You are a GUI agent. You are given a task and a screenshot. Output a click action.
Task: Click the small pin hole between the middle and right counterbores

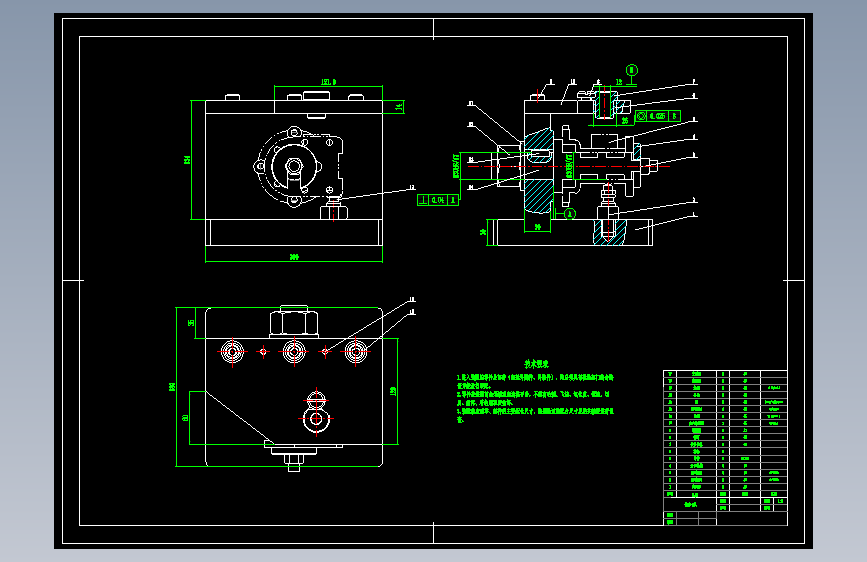[x=325, y=351]
